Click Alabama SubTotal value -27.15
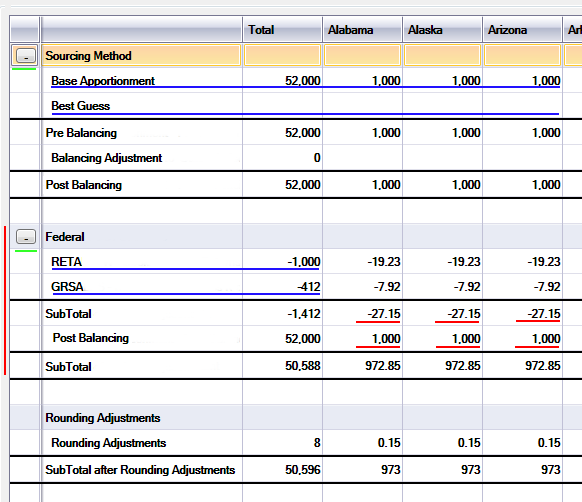Viewport: 582px width, 502px height. pos(384,314)
